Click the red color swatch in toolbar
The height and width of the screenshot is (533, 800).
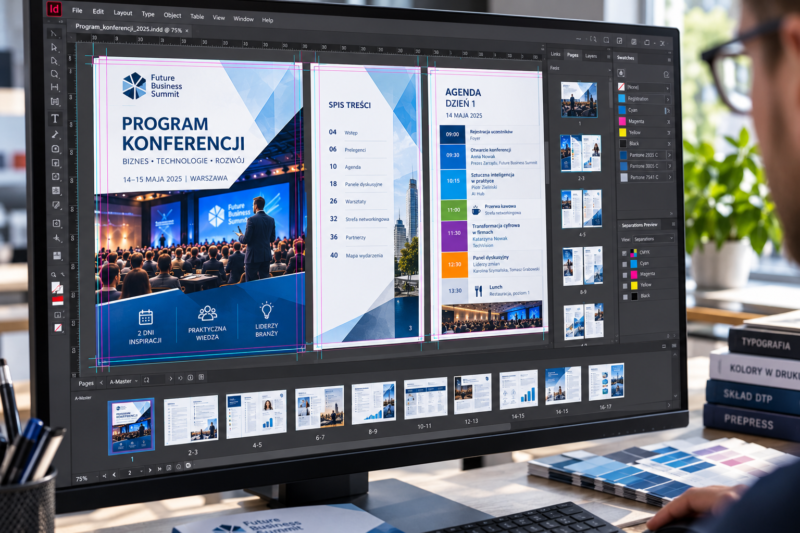pyautogui.click(x=58, y=300)
